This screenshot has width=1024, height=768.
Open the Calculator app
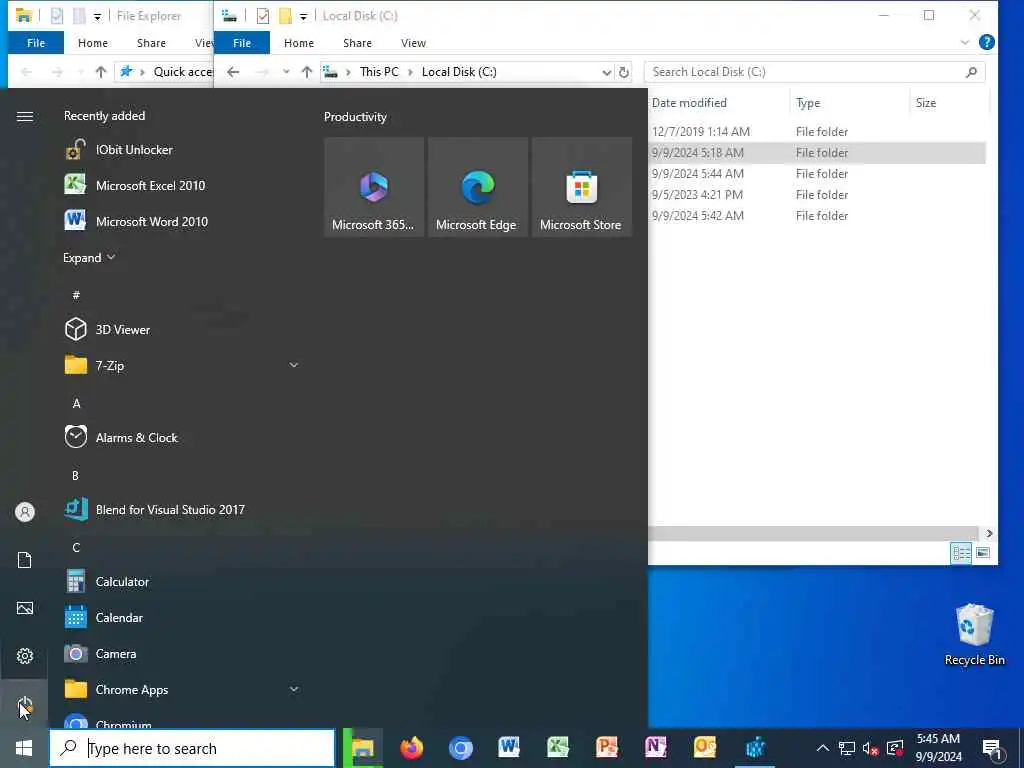(x=182, y=582)
